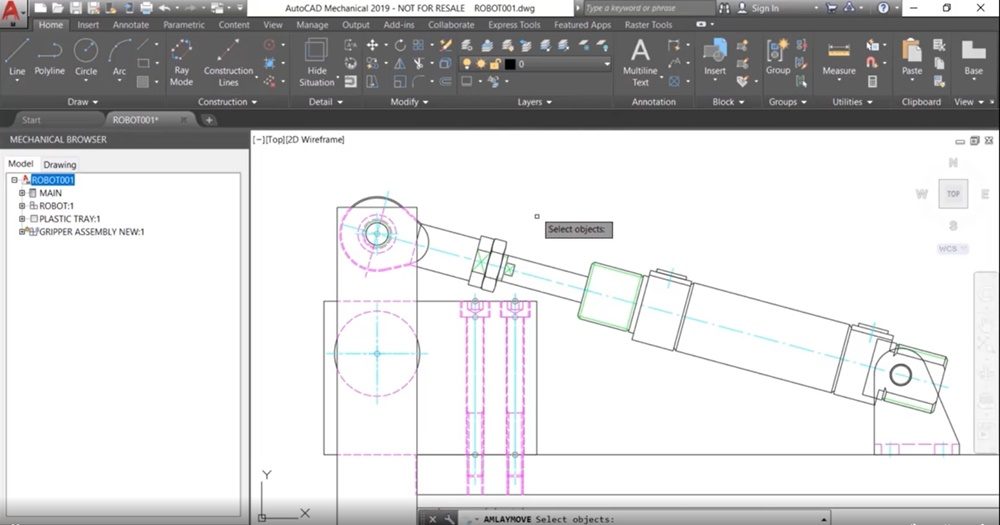Select GRIPPER ASSEMBLY NEW:1 in tree
The width and height of the screenshot is (1000, 525).
tap(91, 232)
